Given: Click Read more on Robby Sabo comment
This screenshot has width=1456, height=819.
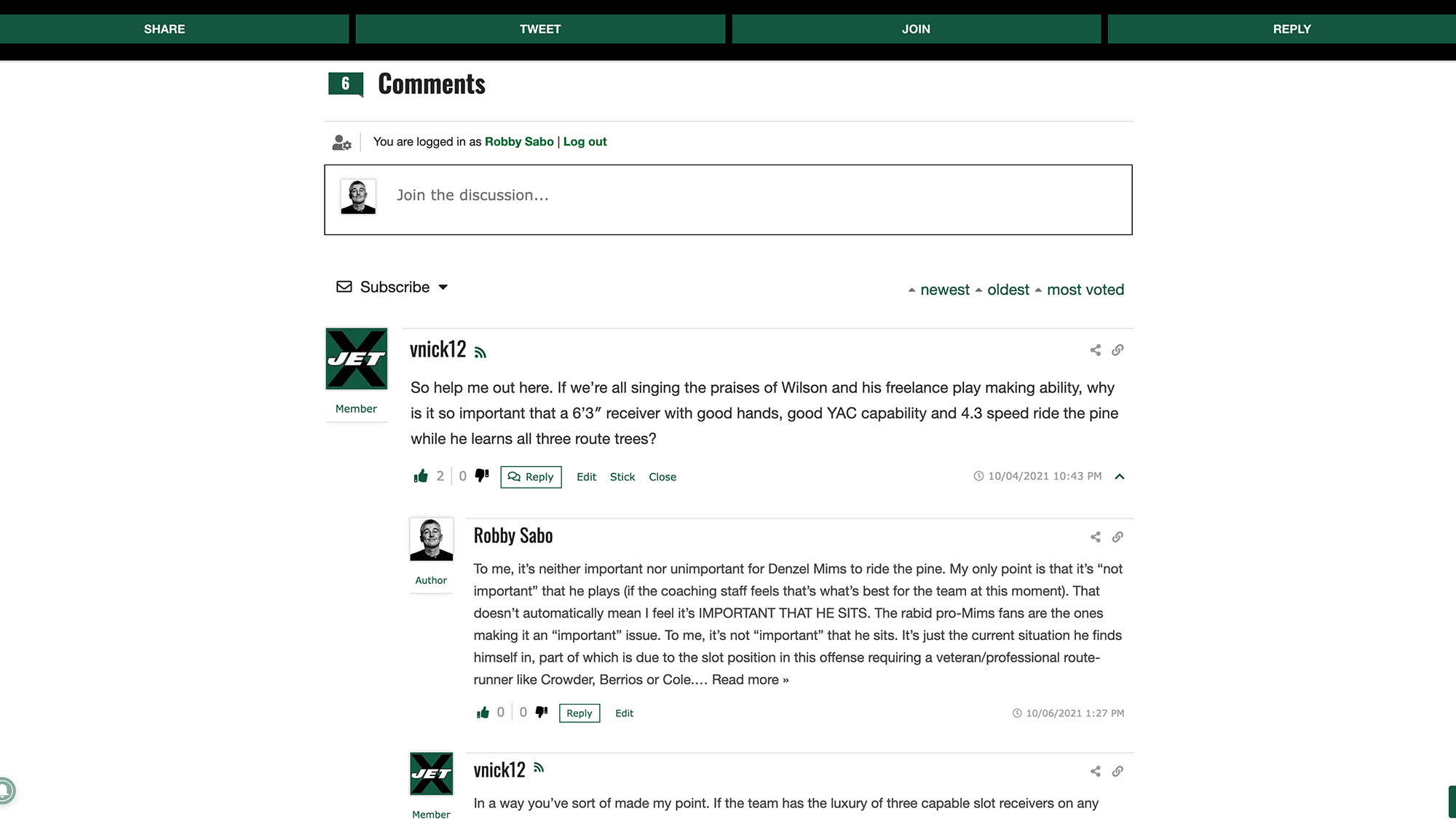Looking at the screenshot, I should [x=749, y=679].
